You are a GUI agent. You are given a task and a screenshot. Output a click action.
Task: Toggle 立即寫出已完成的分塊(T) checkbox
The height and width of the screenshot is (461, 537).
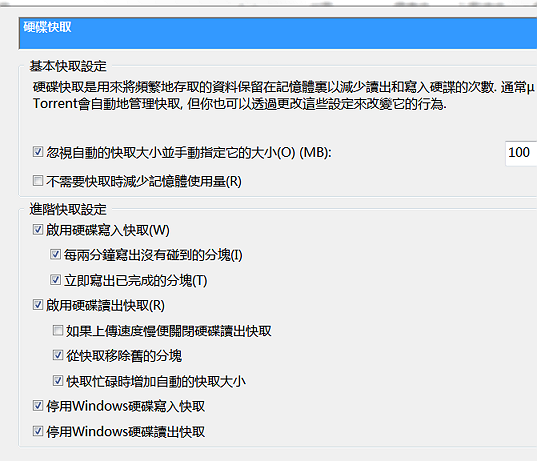55,280
